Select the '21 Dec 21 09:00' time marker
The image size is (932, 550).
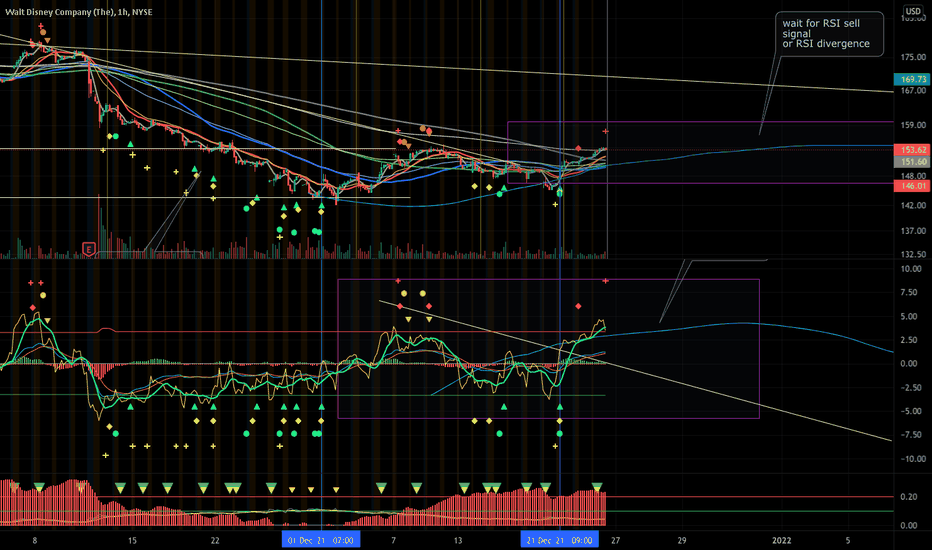[559, 540]
